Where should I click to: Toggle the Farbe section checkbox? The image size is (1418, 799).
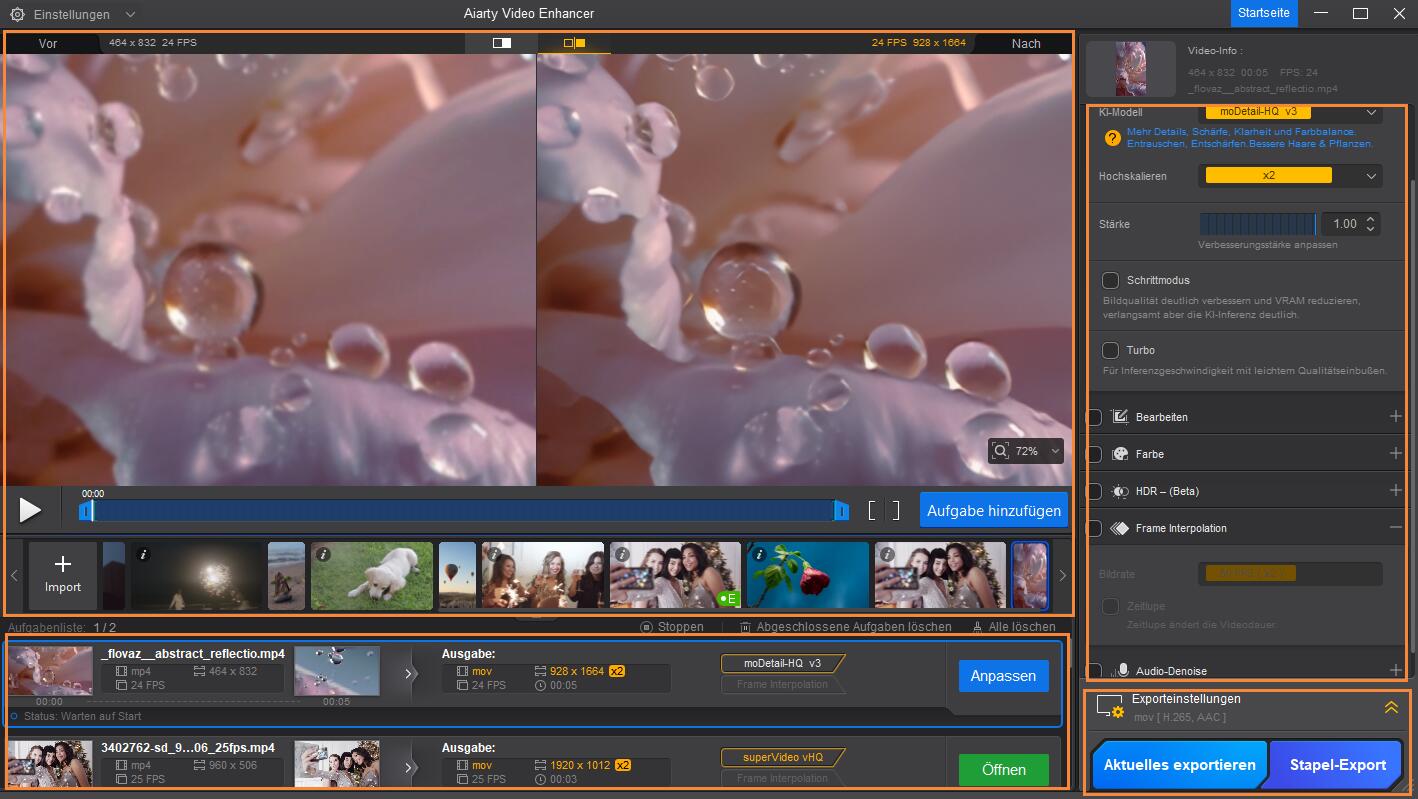1094,454
